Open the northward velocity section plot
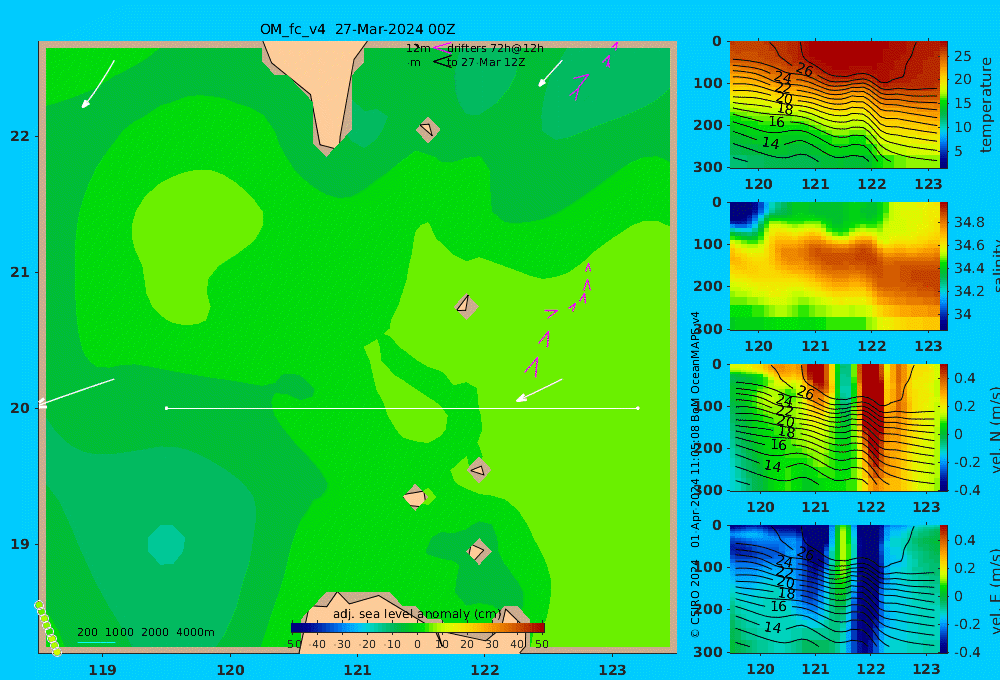Image resolution: width=1000 pixels, height=680 pixels. click(834, 427)
